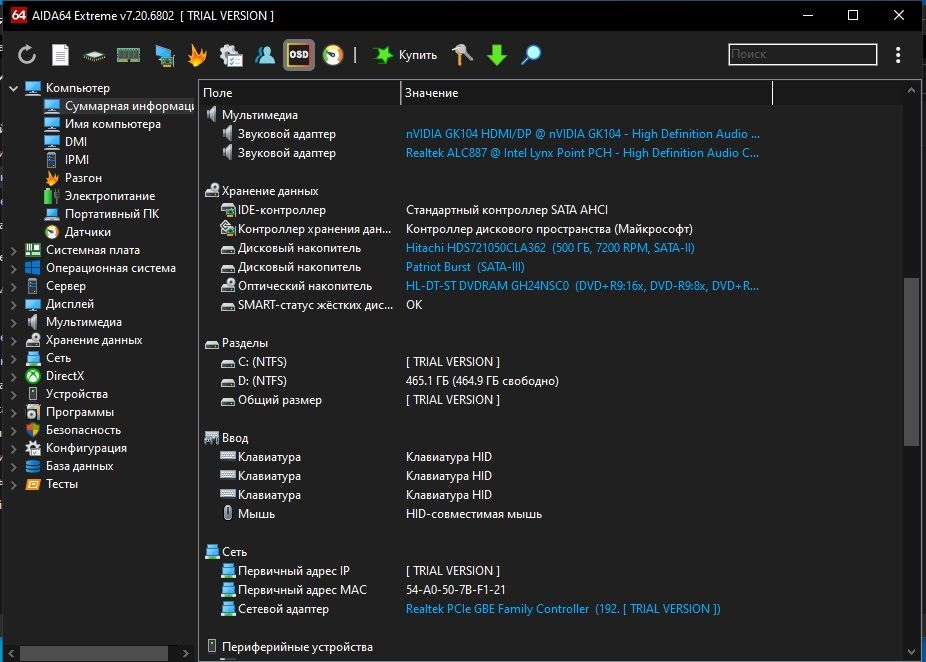Open the motherboard chip toolbar icon

coord(94,56)
